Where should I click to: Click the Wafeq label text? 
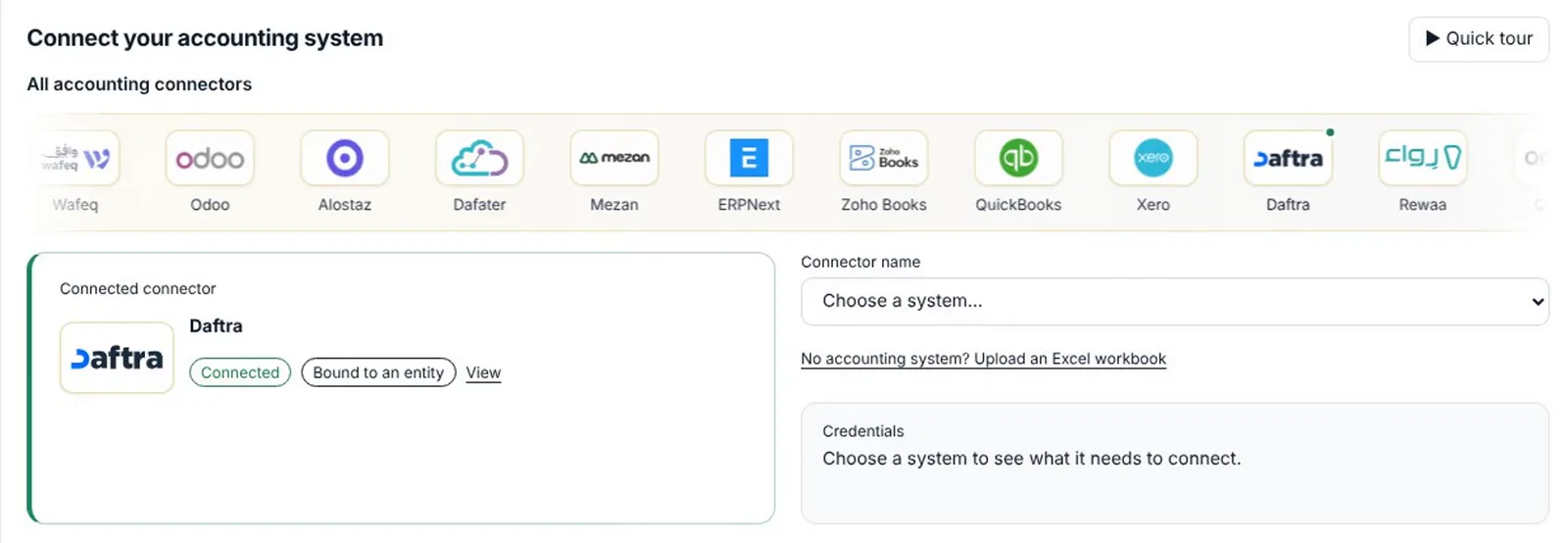75,205
